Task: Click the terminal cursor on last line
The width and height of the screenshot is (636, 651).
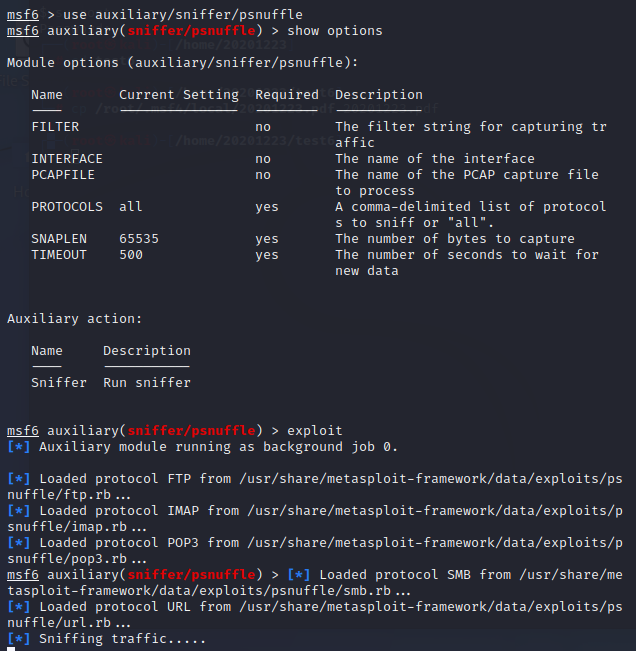Action: [x=11, y=649]
